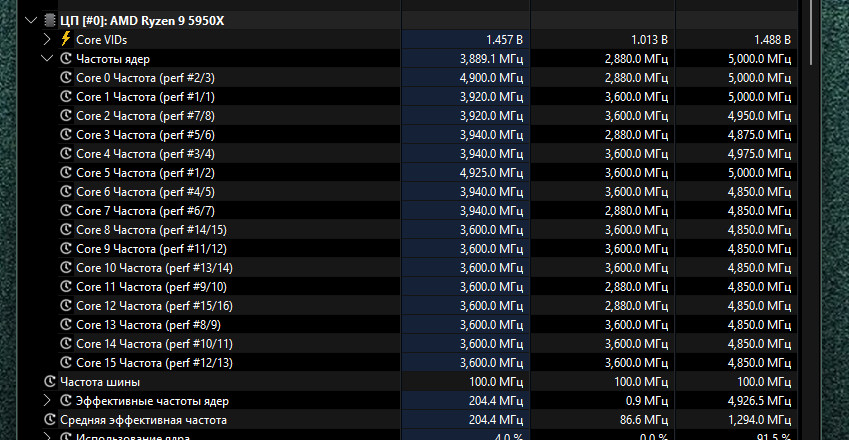The width and height of the screenshot is (849, 440).
Task: Collapse the Частоты ядер group
Action: point(47,58)
